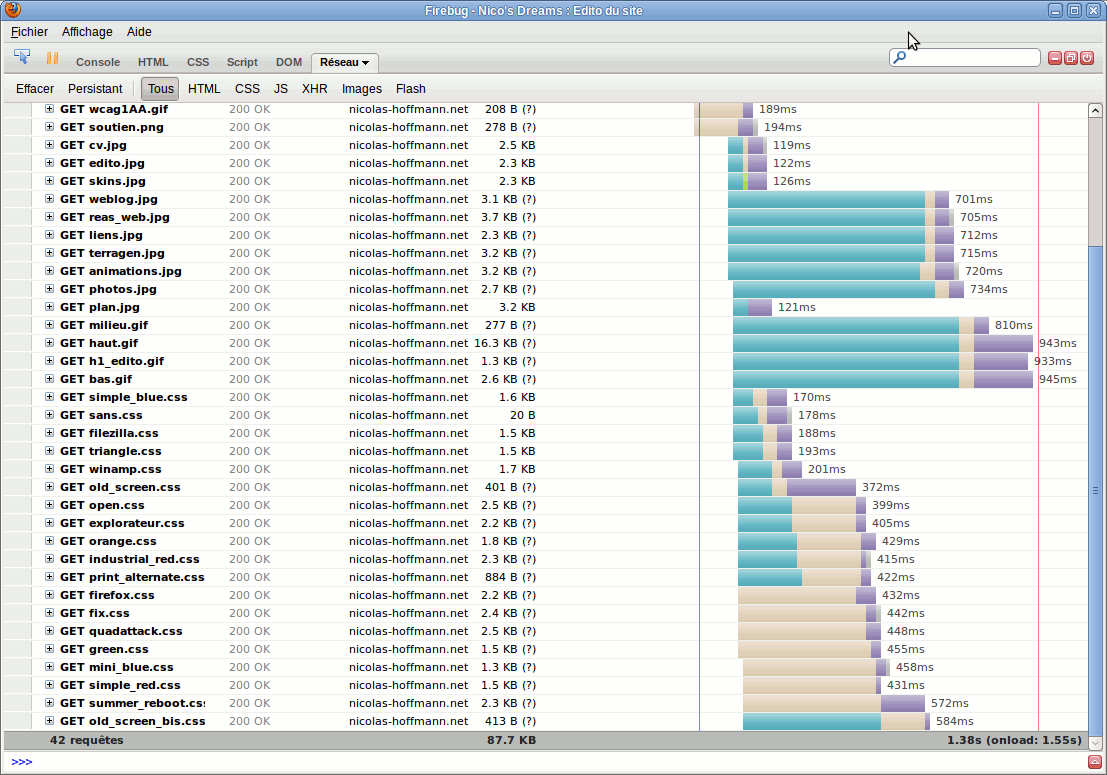
Task: Filter requests by XHR type
Action: pos(315,89)
